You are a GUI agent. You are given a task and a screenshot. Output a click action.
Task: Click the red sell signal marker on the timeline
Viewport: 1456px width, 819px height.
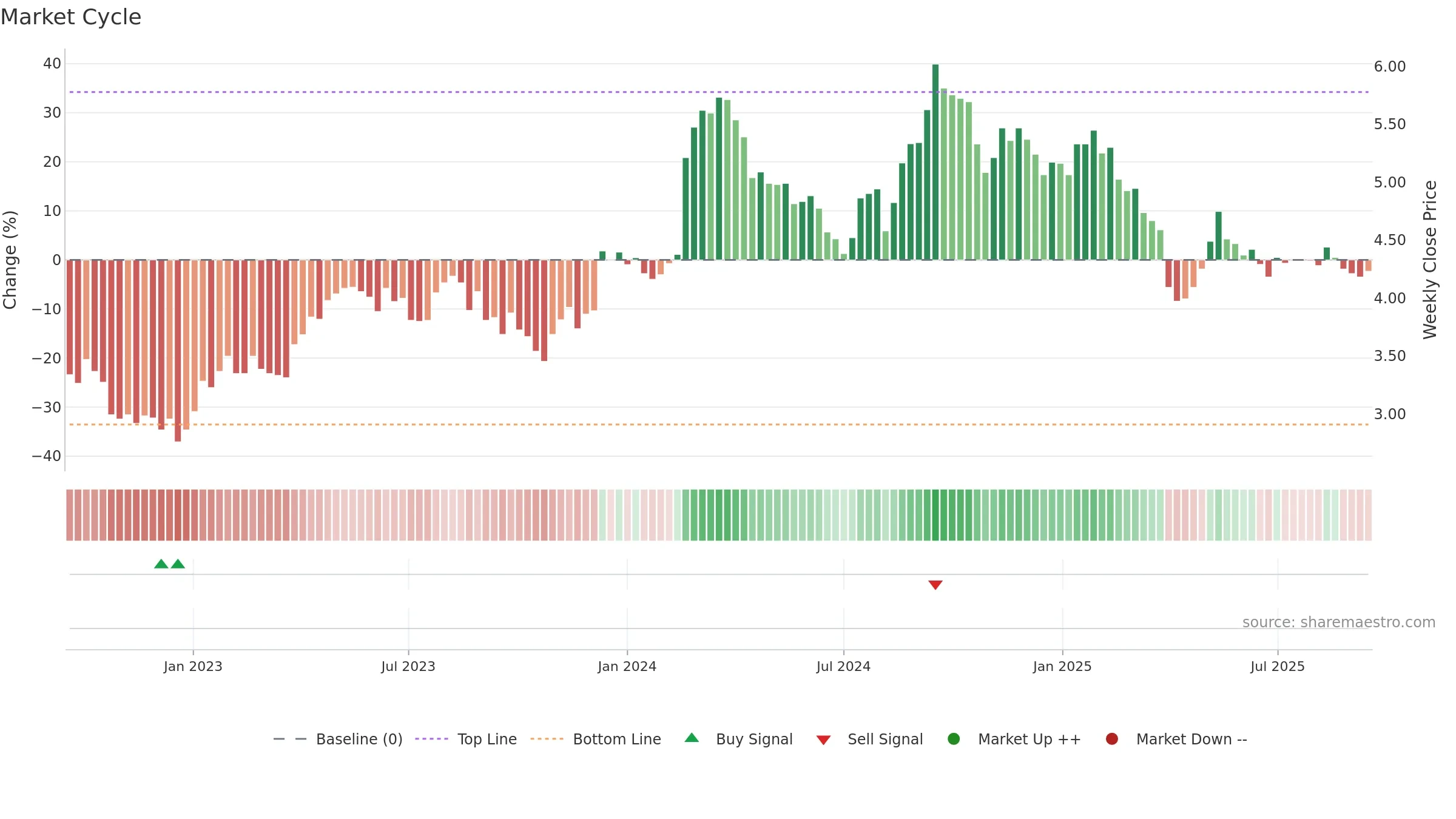click(x=935, y=585)
